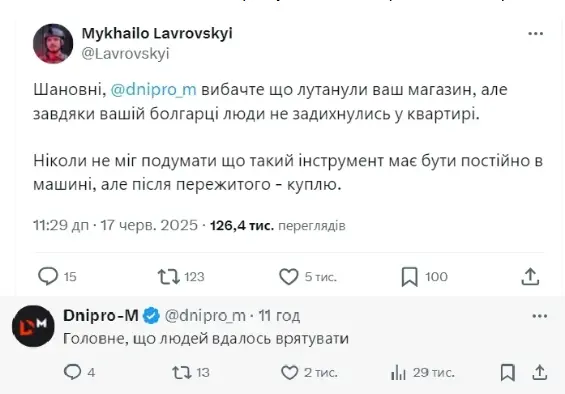Repost the Dnipro-M reply with 13 reposts
565x394 pixels.
182,372
